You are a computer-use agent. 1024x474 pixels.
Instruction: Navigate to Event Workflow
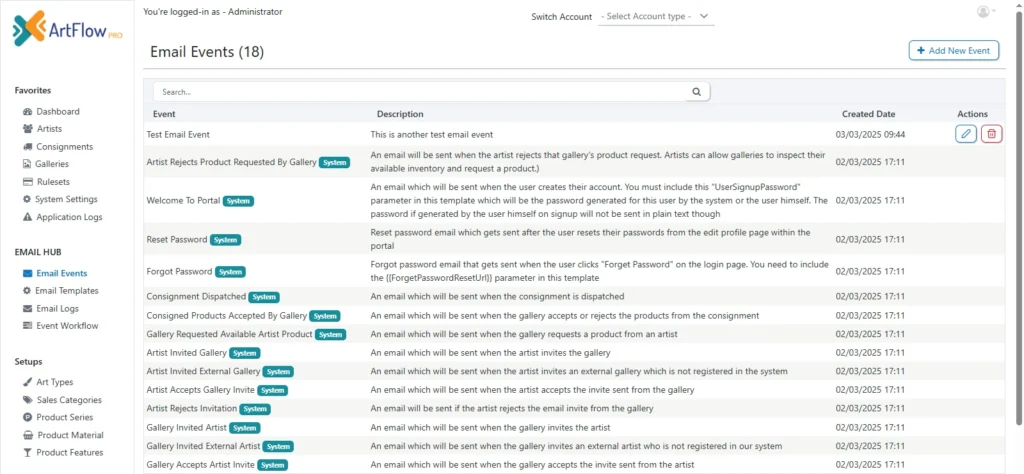point(67,326)
